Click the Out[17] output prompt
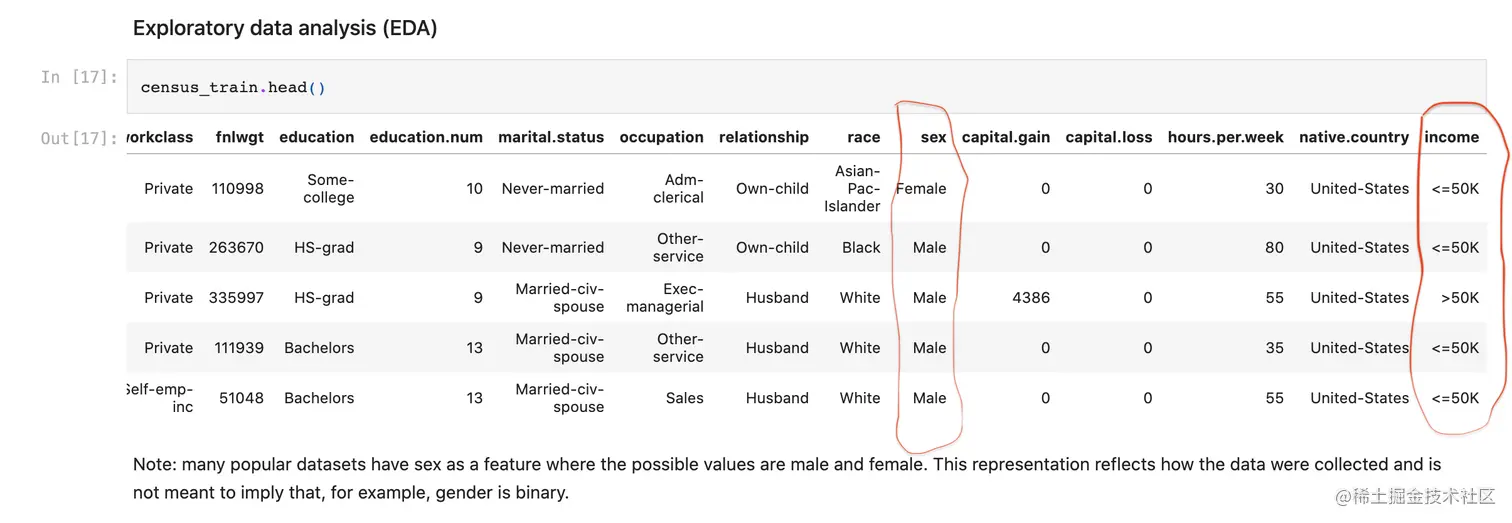The width and height of the screenshot is (1512, 523). (79, 138)
